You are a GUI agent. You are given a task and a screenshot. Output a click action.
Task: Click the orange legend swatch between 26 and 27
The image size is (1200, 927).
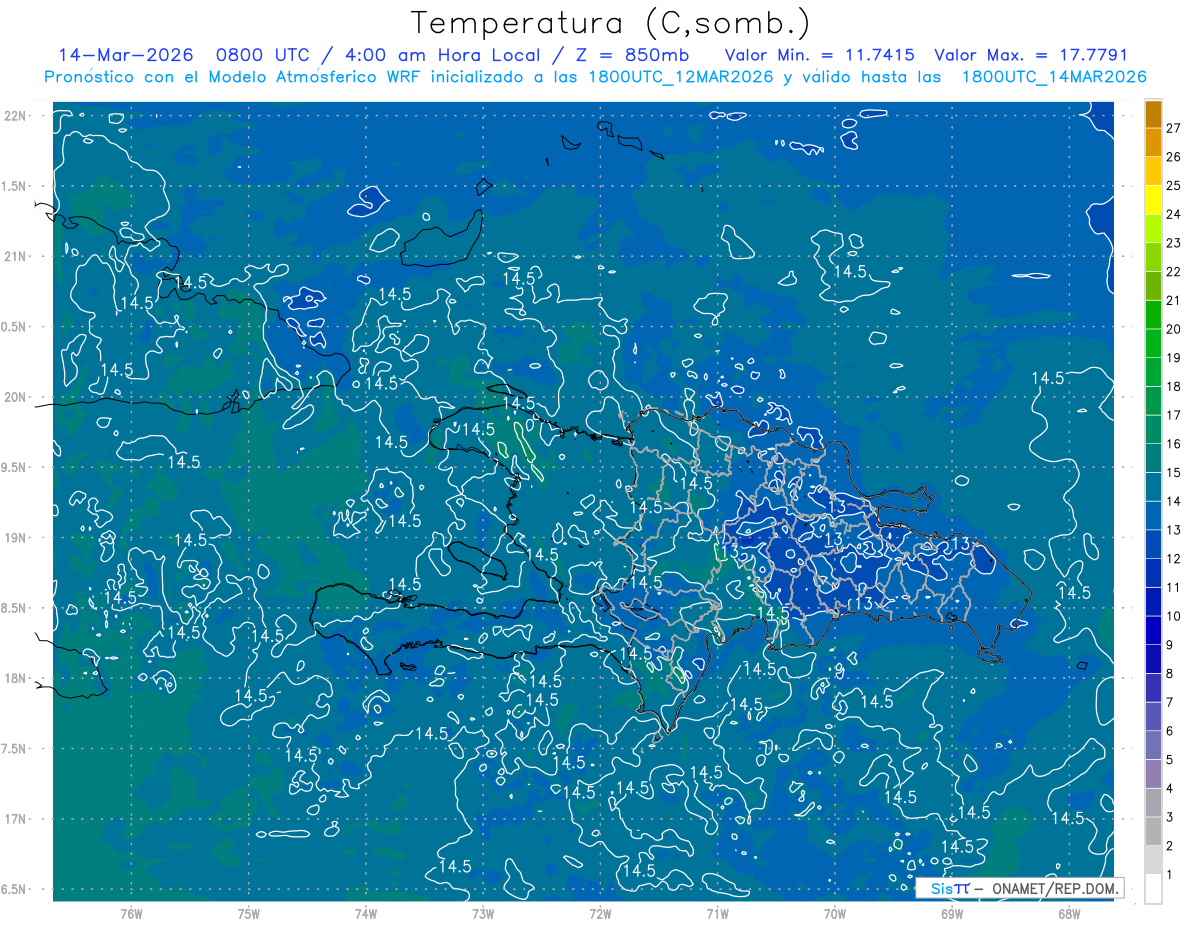point(1153,142)
